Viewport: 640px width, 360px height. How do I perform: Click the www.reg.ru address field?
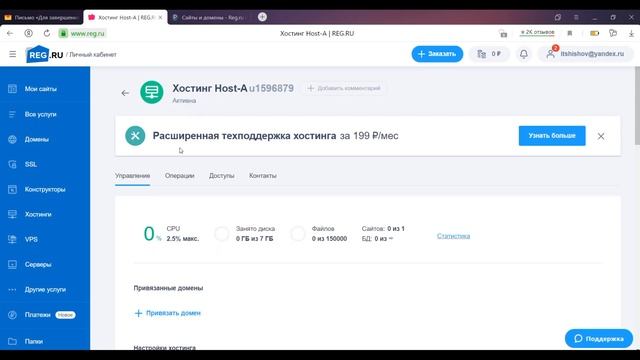[x=83, y=33]
